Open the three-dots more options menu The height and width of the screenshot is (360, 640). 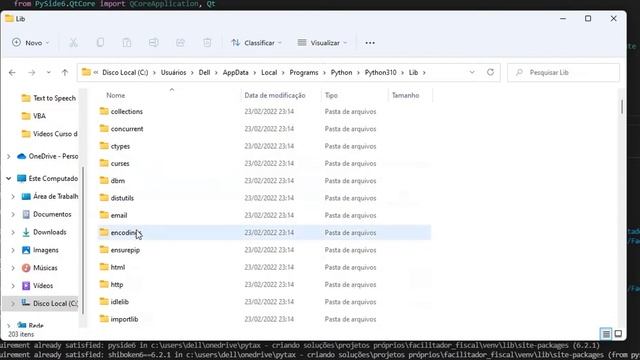[x=370, y=43]
